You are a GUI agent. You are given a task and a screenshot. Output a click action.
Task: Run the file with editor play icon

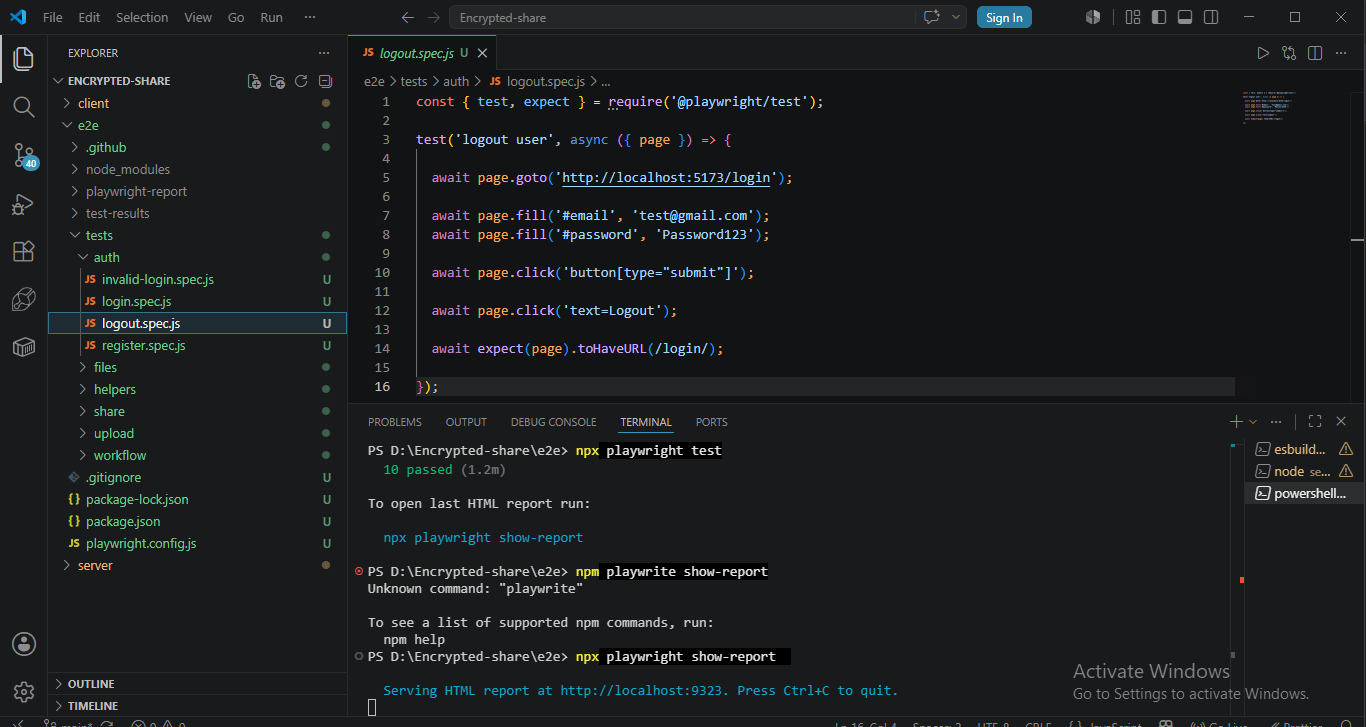tap(1263, 53)
